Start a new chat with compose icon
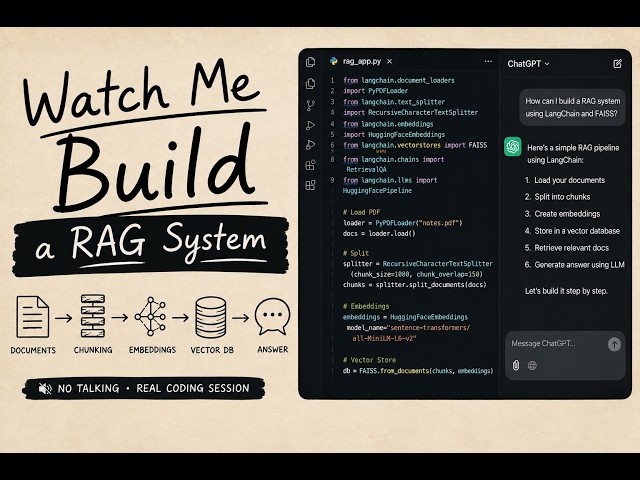 pyautogui.click(x=617, y=64)
